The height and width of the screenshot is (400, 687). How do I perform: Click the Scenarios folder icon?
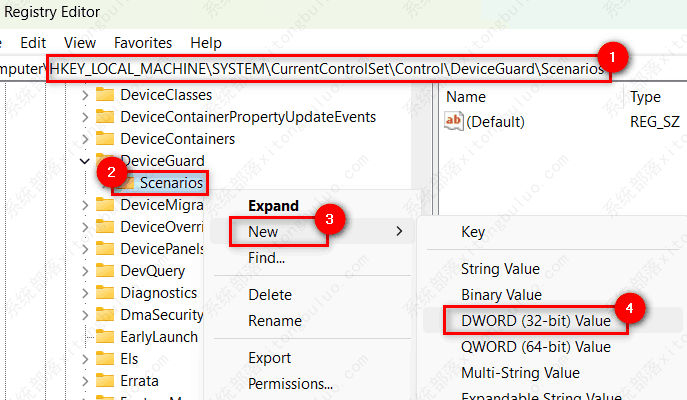(127, 183)
